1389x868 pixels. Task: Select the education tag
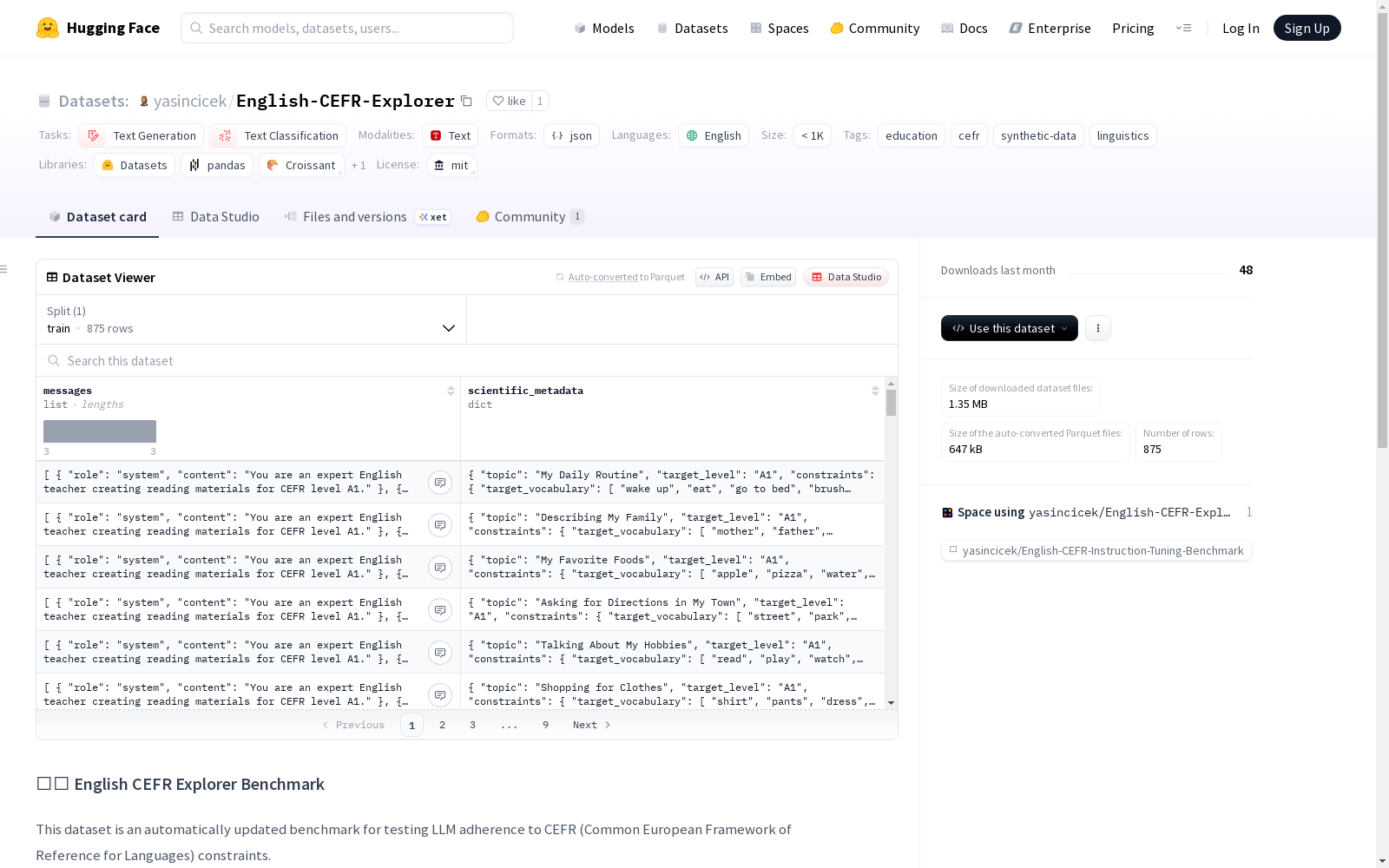(912, 135)
